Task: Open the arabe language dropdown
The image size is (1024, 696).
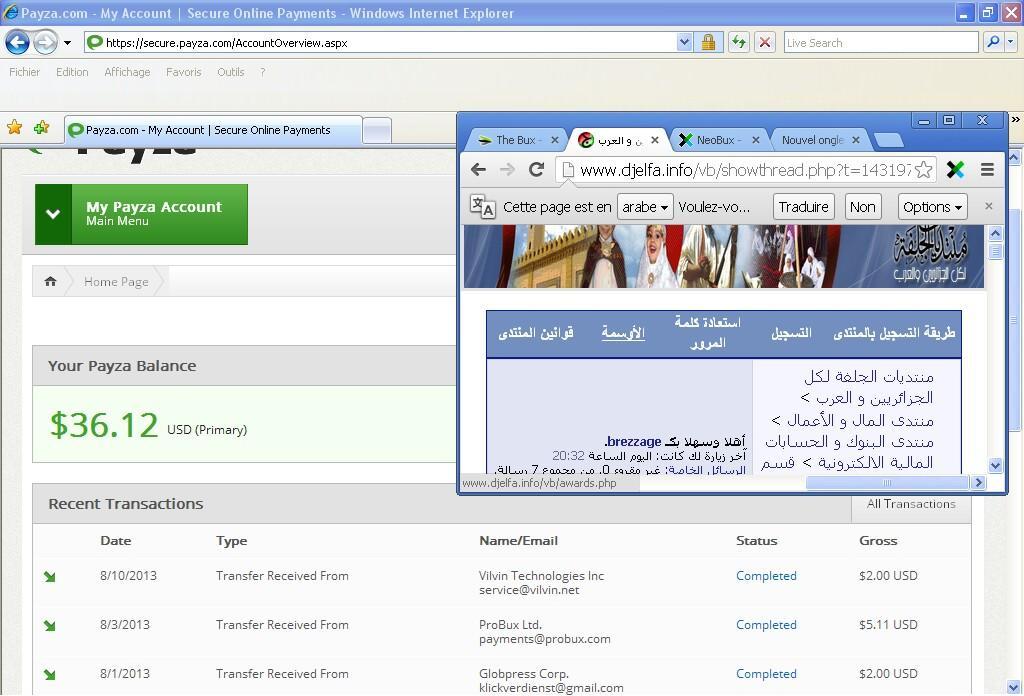Action: tap(645, 207)
